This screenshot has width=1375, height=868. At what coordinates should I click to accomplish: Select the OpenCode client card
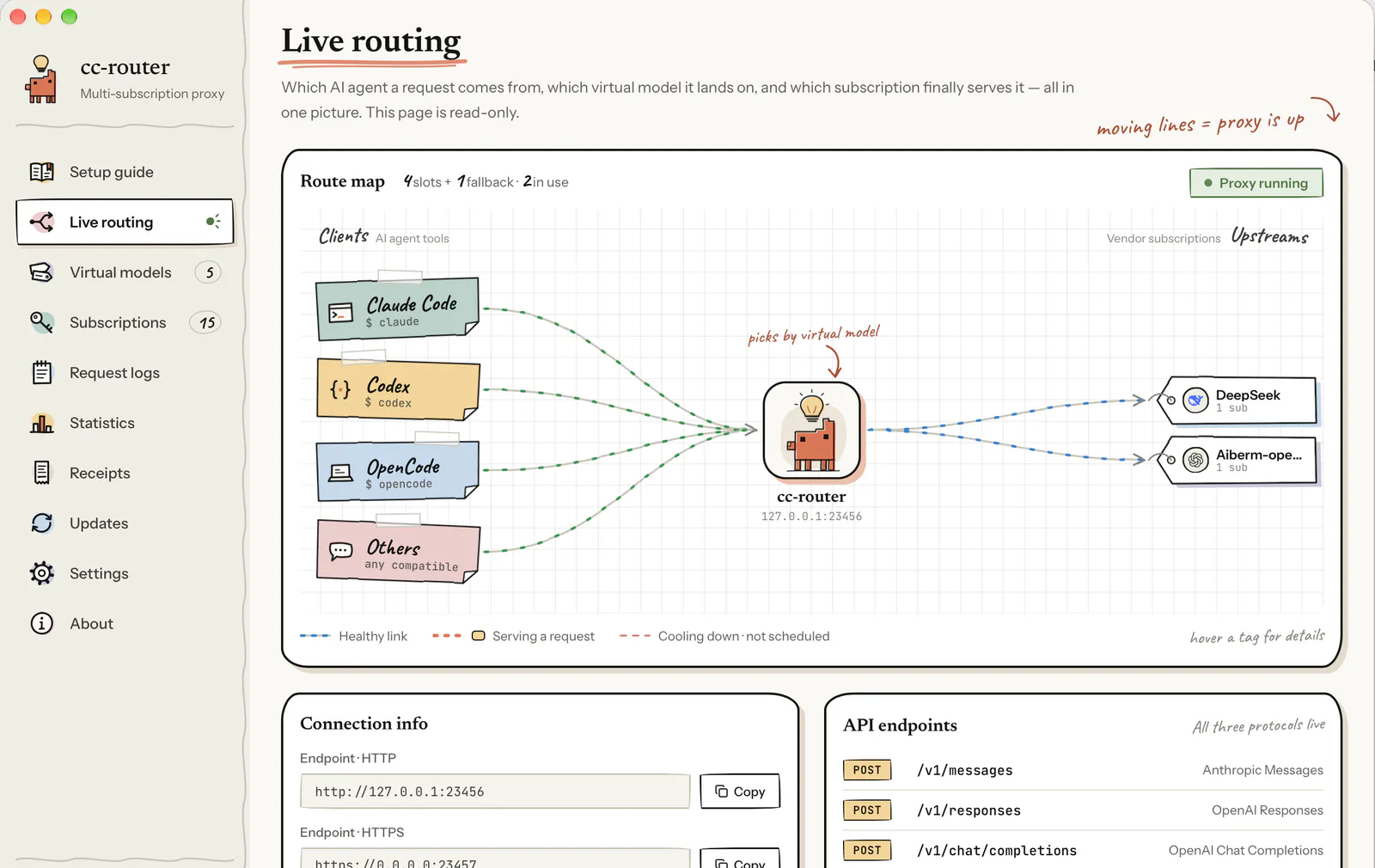click(x=397, y=471)
